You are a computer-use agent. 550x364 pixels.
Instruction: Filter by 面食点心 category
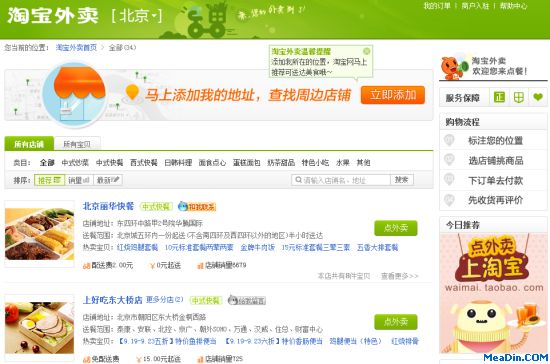(x=212, y=162)
